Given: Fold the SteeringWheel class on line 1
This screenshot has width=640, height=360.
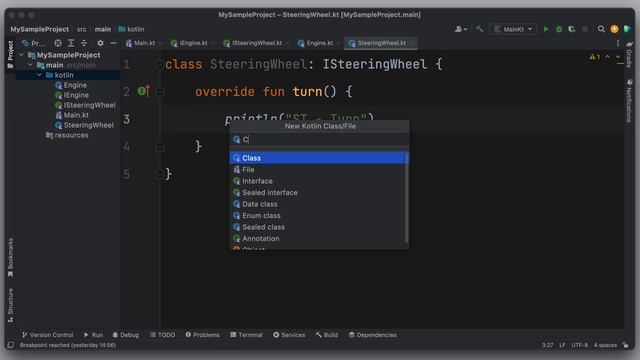Looking at the screenshot, I should click(x=160, y=64).
